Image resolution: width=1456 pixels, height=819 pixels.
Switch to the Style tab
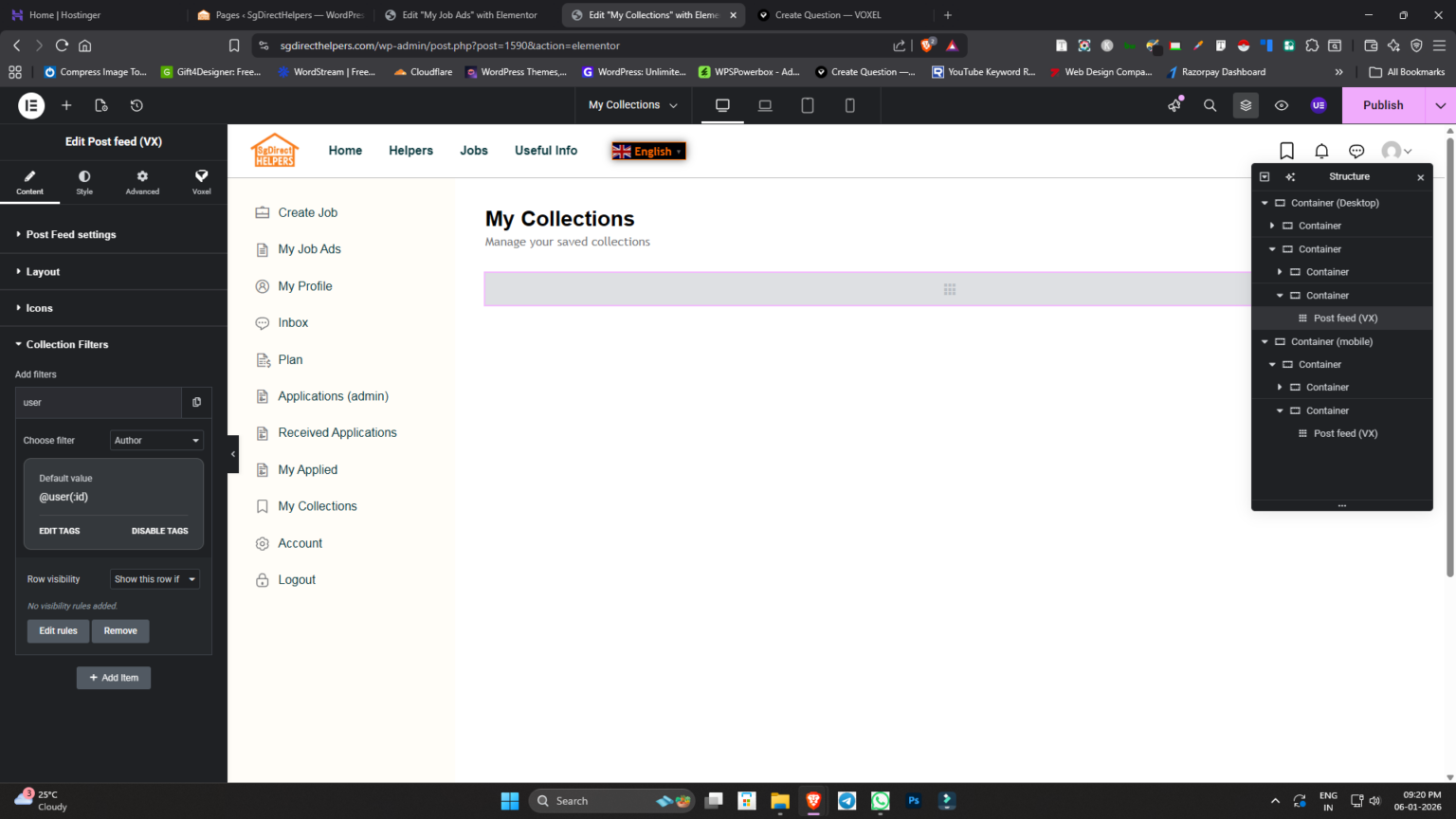[84, 181]
